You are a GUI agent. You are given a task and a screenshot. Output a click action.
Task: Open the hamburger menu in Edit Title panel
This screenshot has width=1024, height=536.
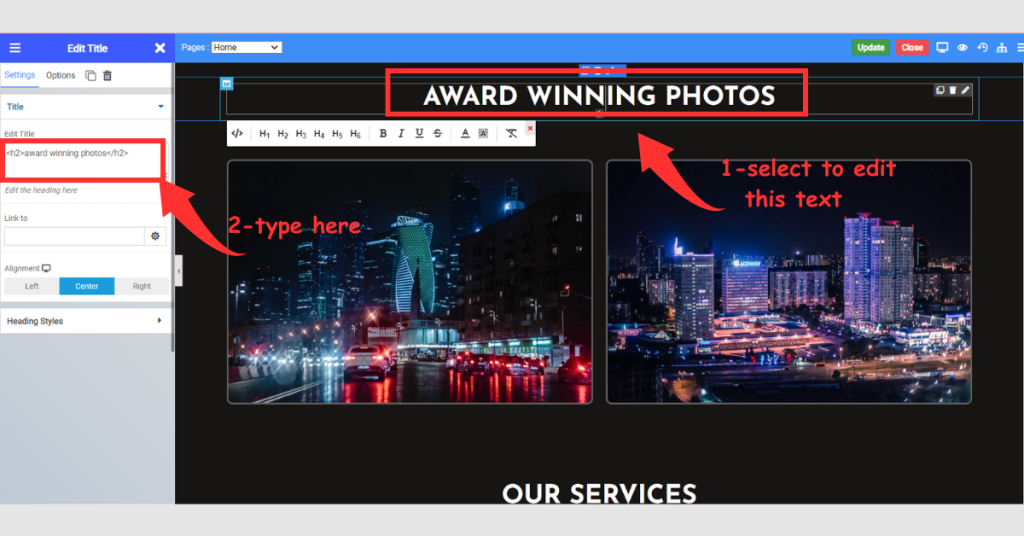(14, 48)
